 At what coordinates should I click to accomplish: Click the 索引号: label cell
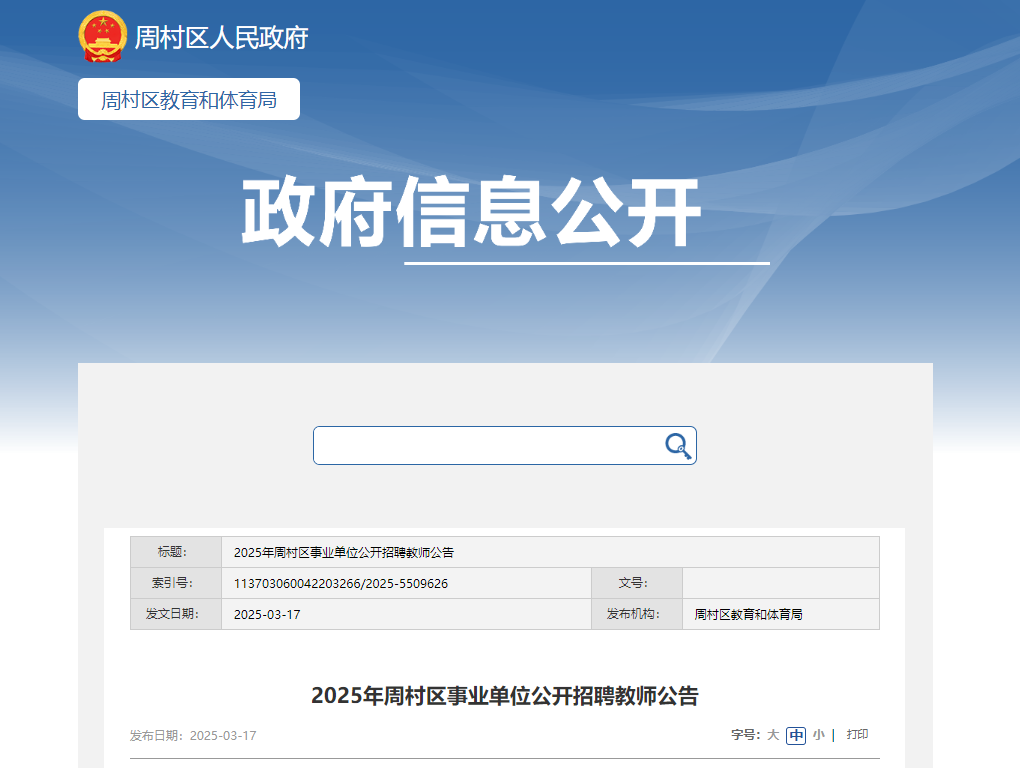point(176,583)
